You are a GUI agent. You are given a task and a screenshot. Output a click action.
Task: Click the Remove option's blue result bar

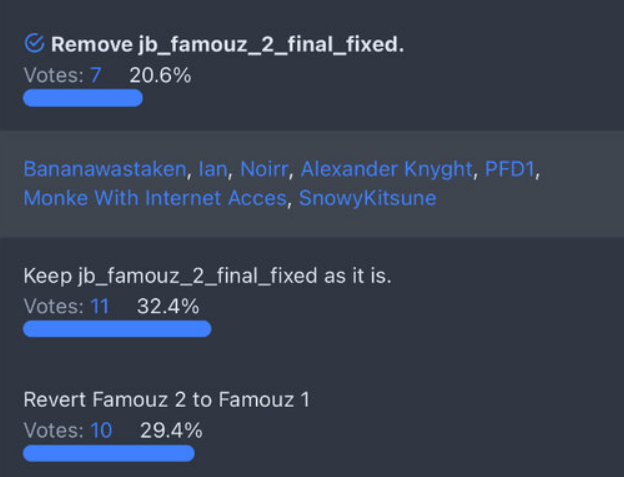[x=83, y=98]
